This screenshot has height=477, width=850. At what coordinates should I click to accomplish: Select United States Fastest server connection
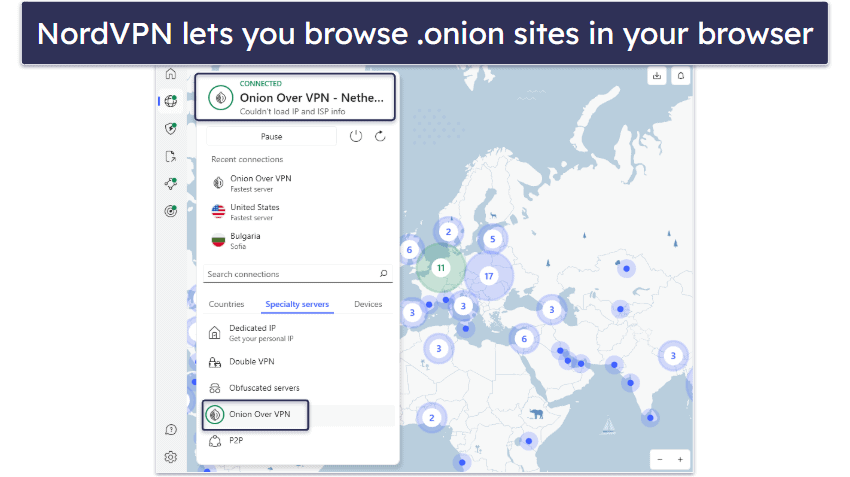click(298, 212)
